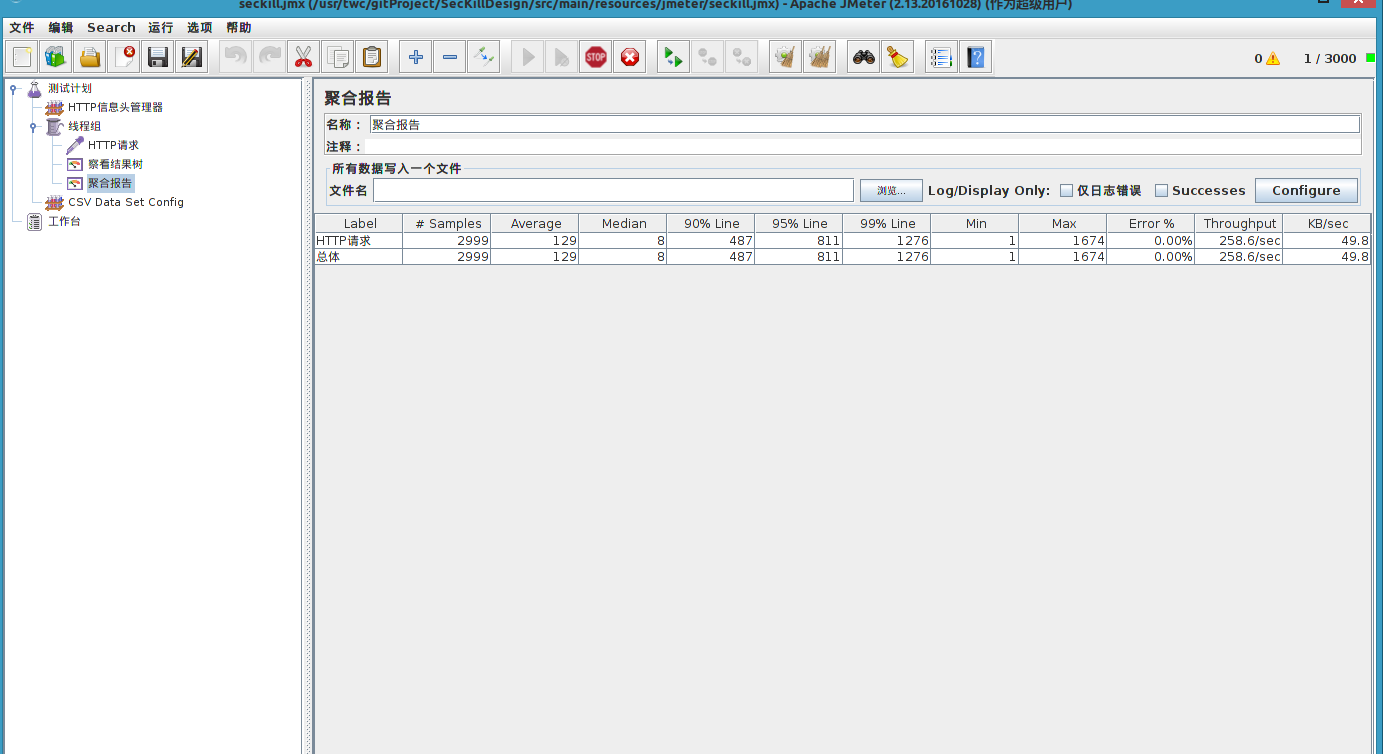
Task: Click the Average column header
Action: (535, 223)
